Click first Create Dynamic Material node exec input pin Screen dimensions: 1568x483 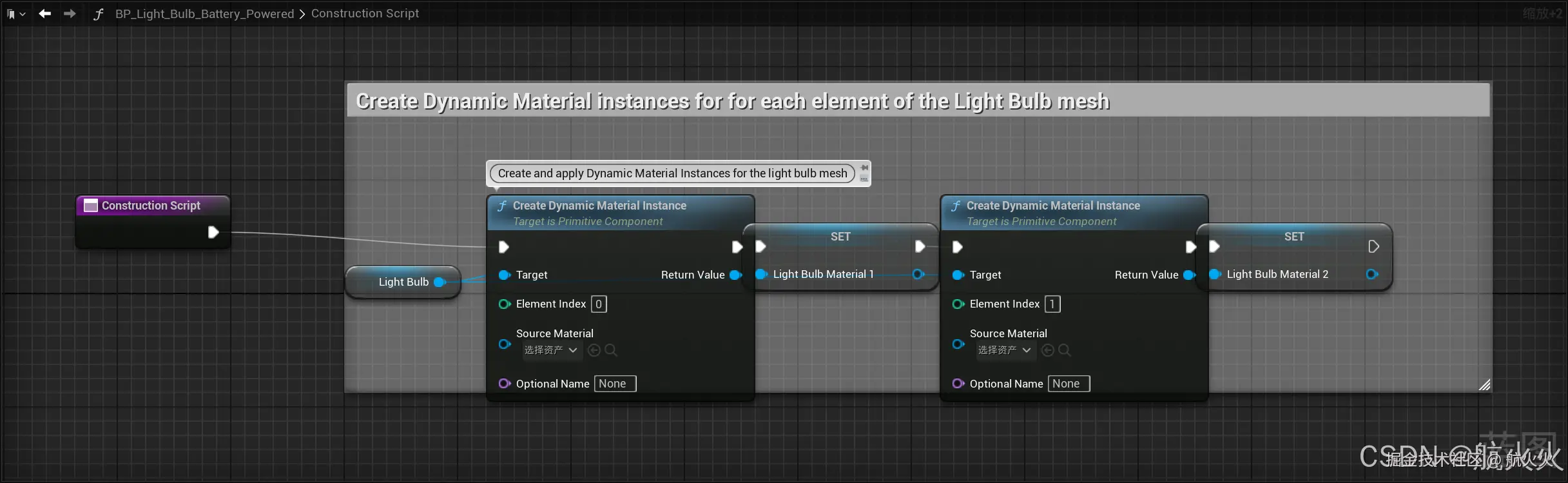[504, 247]
